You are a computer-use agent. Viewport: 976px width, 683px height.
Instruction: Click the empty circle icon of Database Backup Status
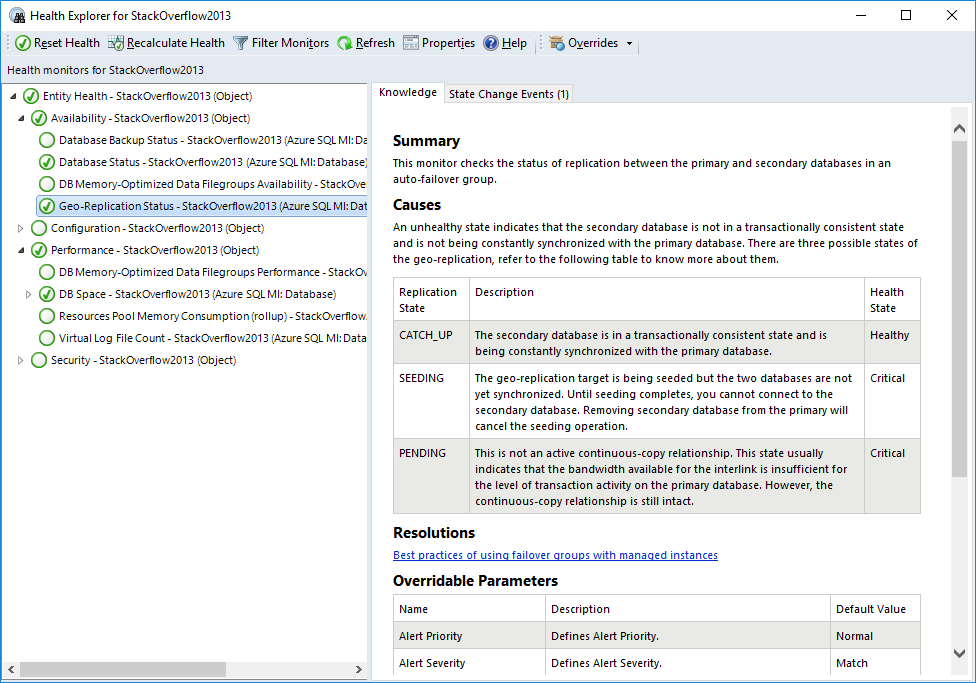click(47, 140)
